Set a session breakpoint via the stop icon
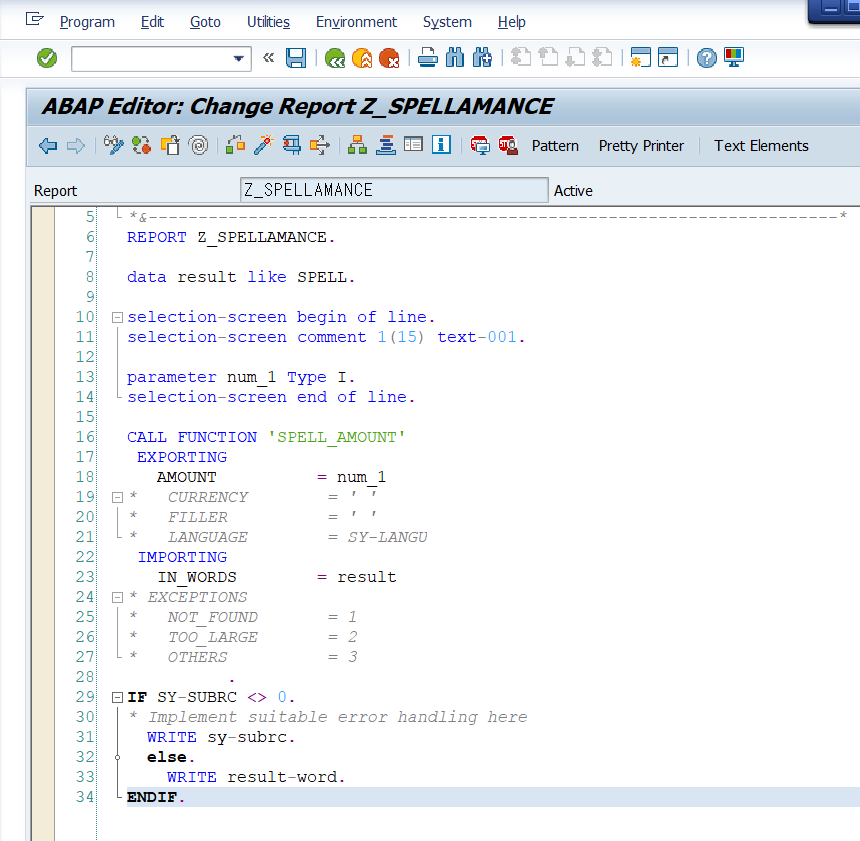This screenshot has height=841, width=860. 480,146
